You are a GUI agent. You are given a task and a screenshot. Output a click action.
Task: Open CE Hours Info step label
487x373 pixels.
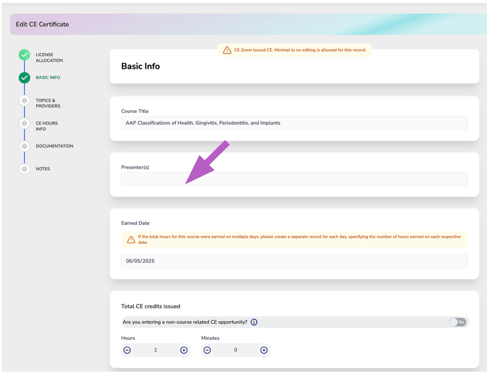47,126
